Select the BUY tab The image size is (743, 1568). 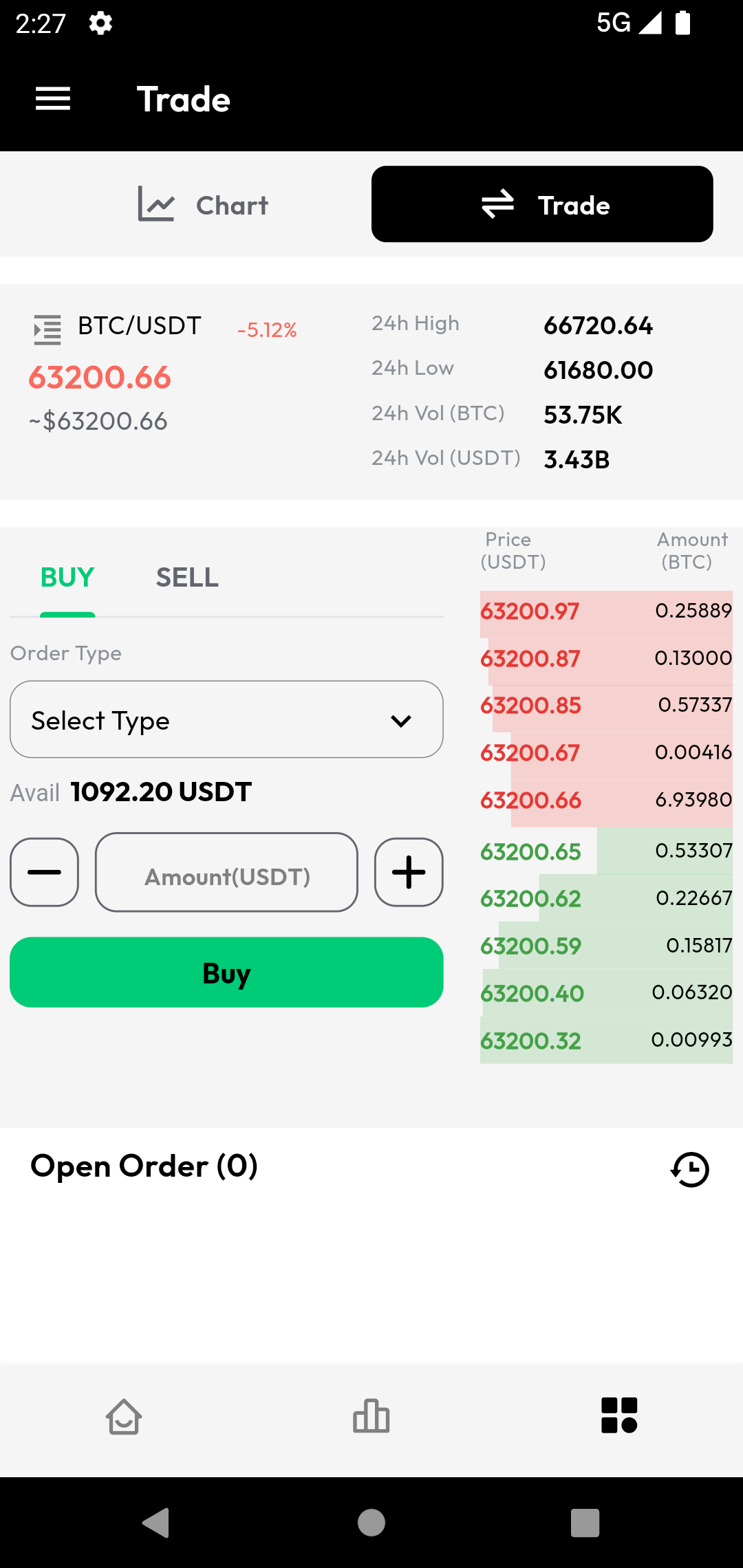(x=67, y=578)
